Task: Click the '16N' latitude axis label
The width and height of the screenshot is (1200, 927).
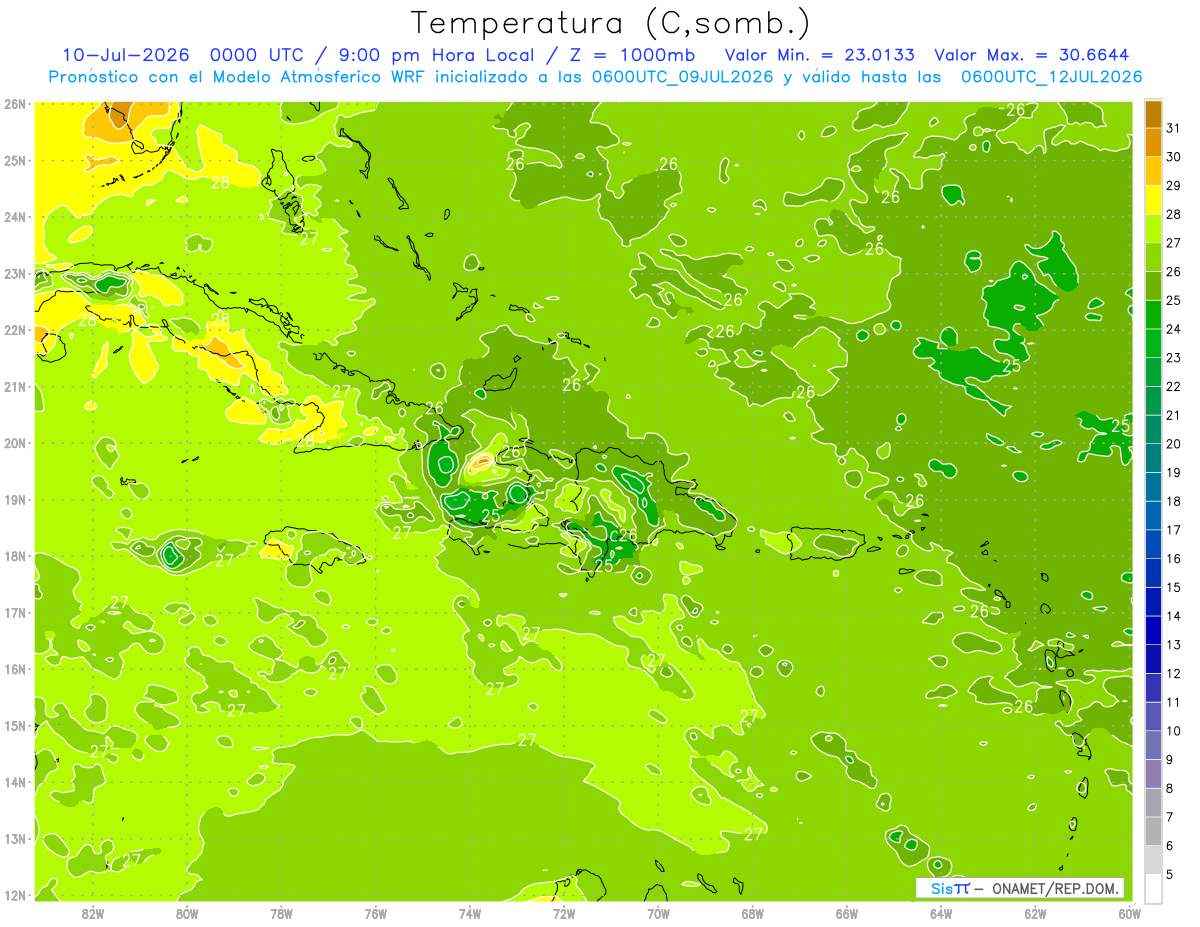Action: click(x=16, y=669)
